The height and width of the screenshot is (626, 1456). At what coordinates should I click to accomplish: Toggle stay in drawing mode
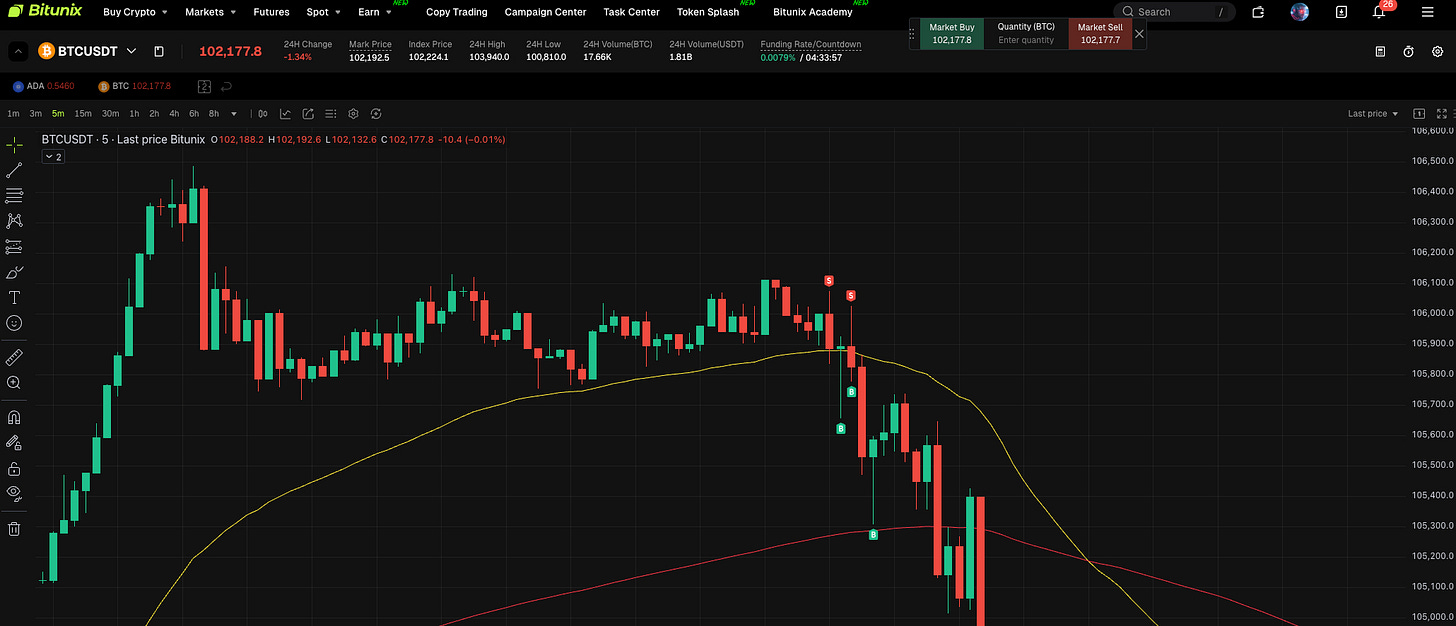coord(14,442)
